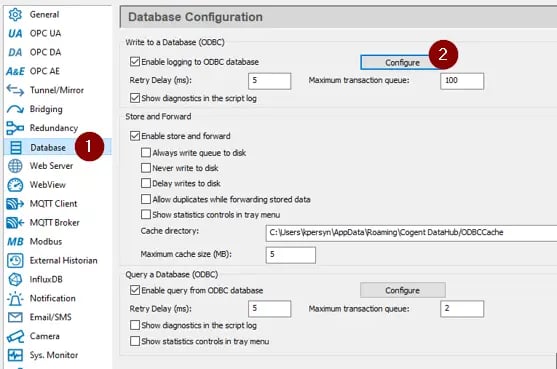The image size is (557, 369).
Task: Click the Database stack icon
Action: 16,147
